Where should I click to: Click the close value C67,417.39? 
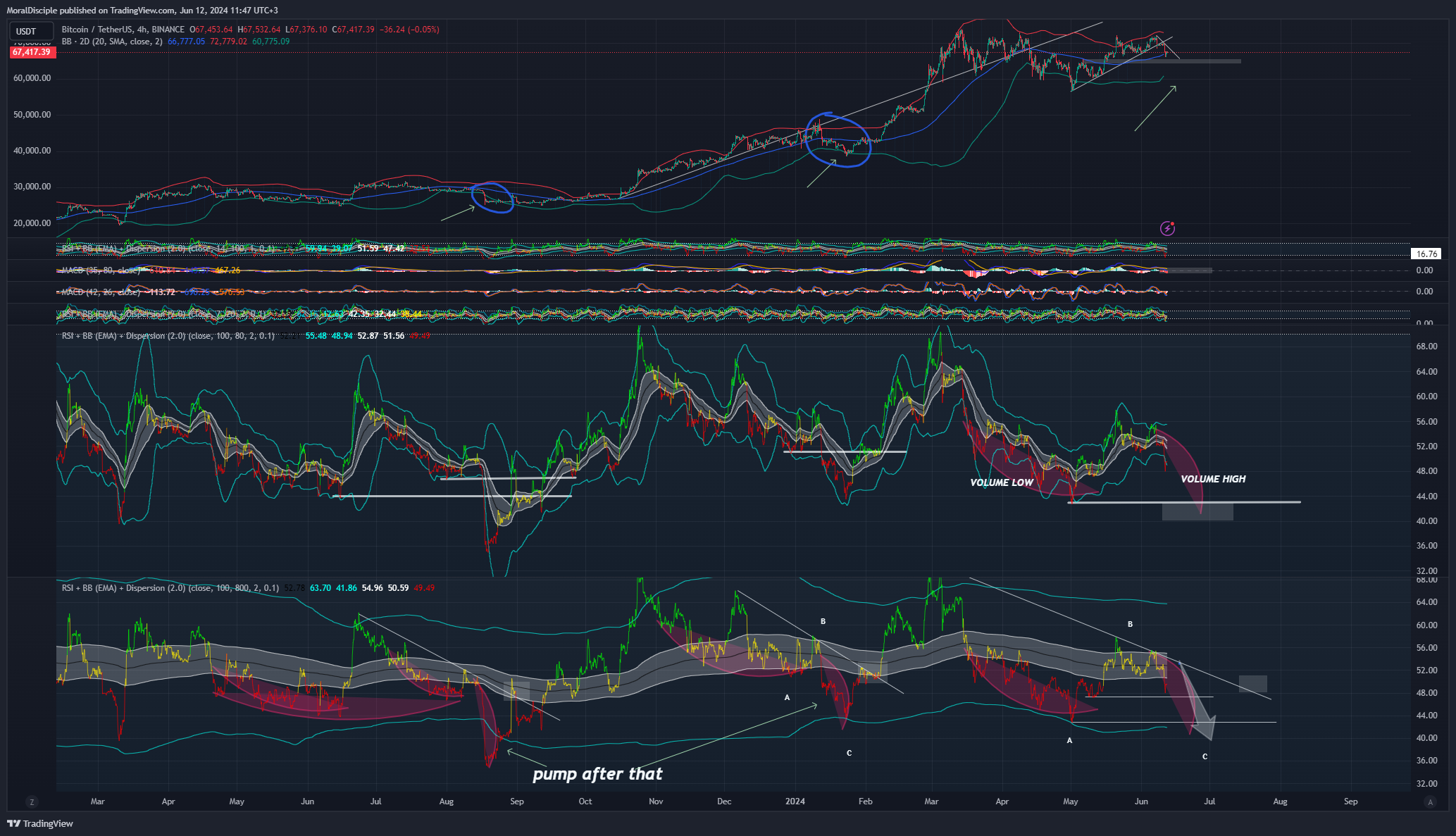353,30
